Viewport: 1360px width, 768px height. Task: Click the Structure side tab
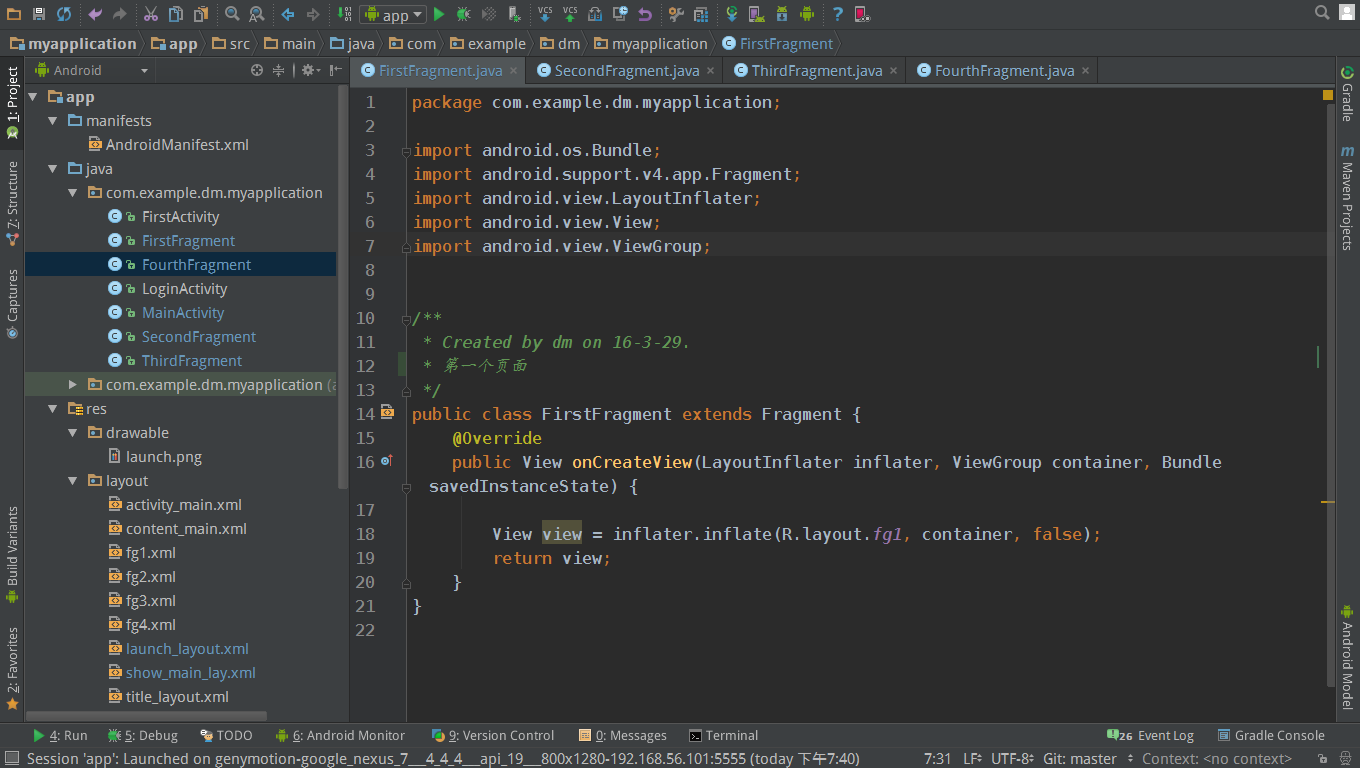coord(12,205)
